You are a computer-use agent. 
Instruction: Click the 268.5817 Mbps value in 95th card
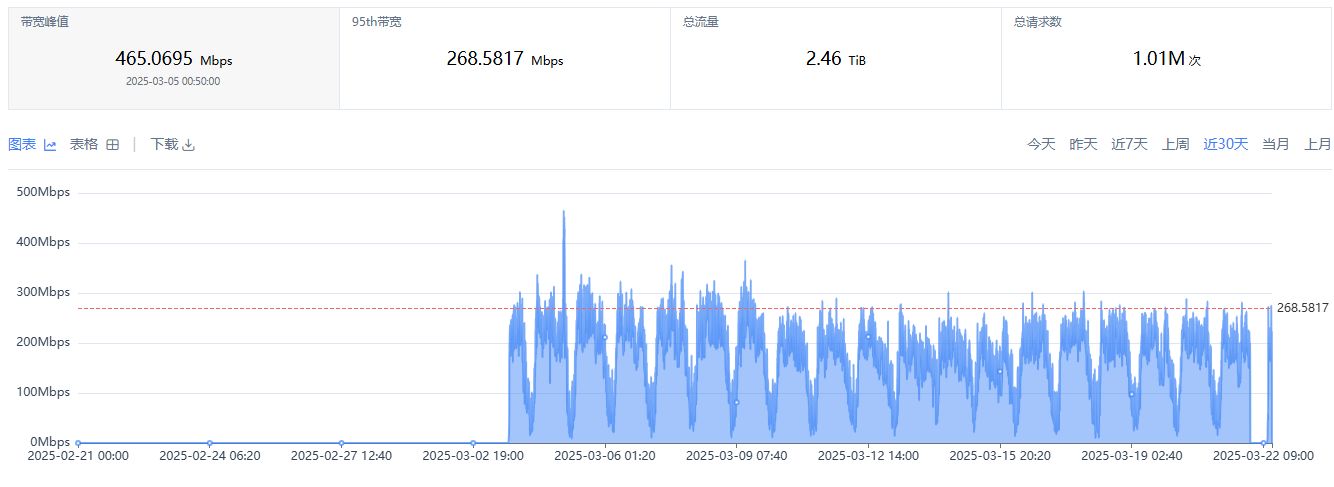pos(505,59)
